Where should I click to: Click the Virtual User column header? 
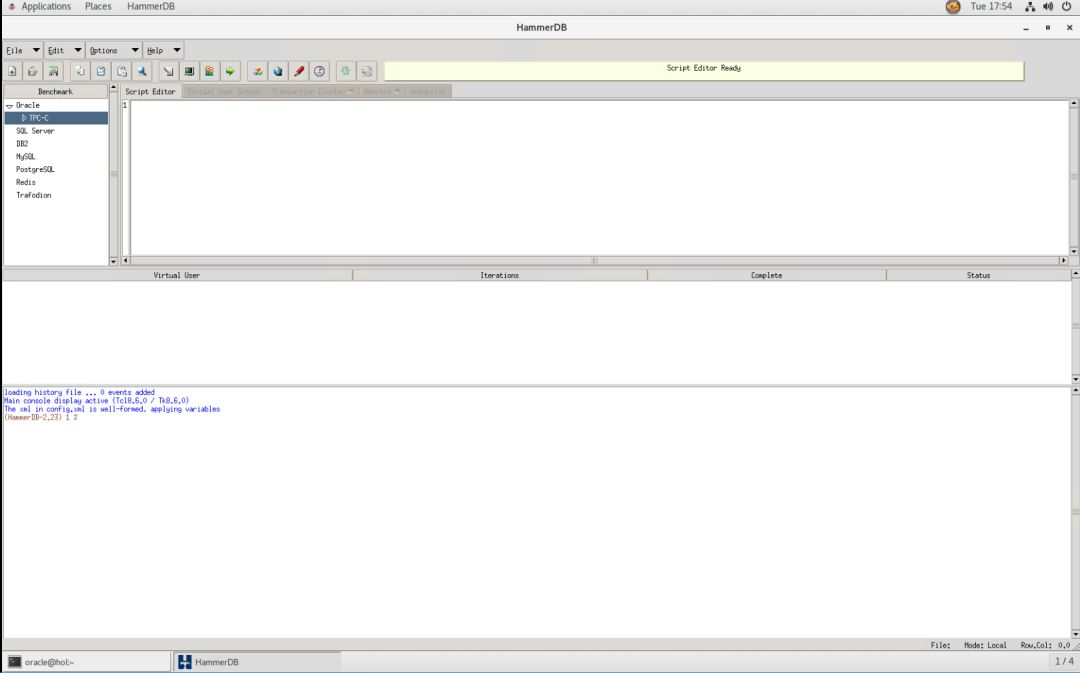(x=177, y=276)
